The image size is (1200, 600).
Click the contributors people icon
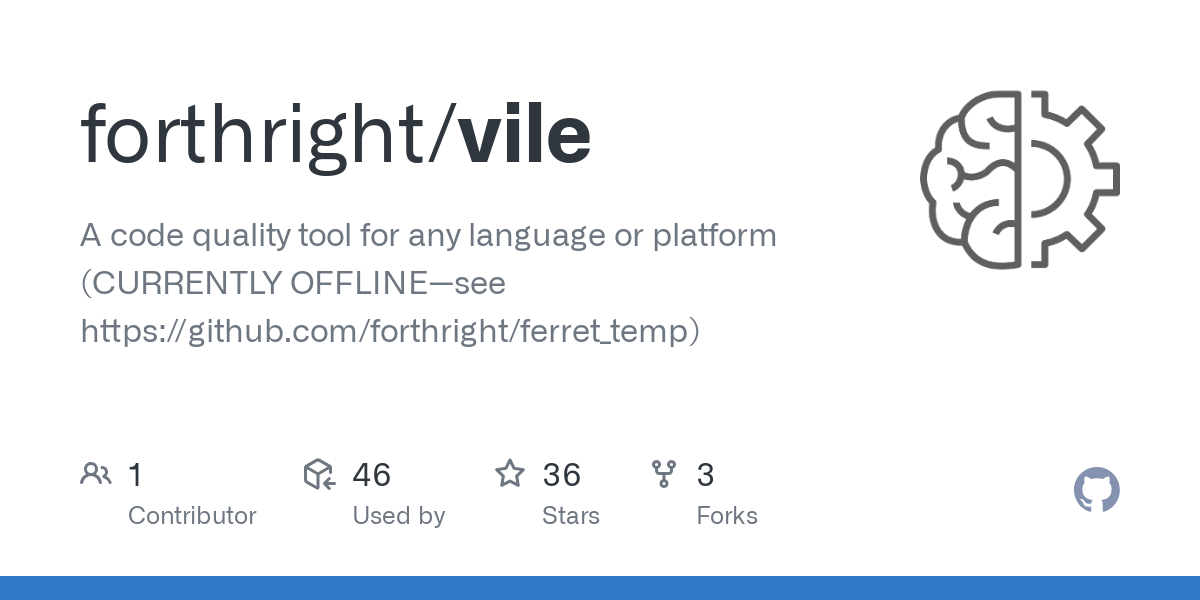96,474
